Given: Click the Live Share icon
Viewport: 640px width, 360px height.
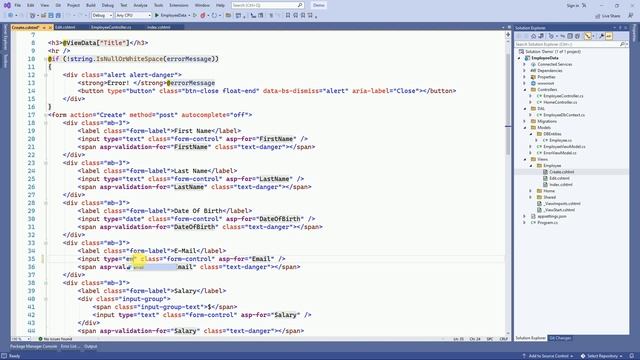Looking at the screenshot, I should pos(598,16).
